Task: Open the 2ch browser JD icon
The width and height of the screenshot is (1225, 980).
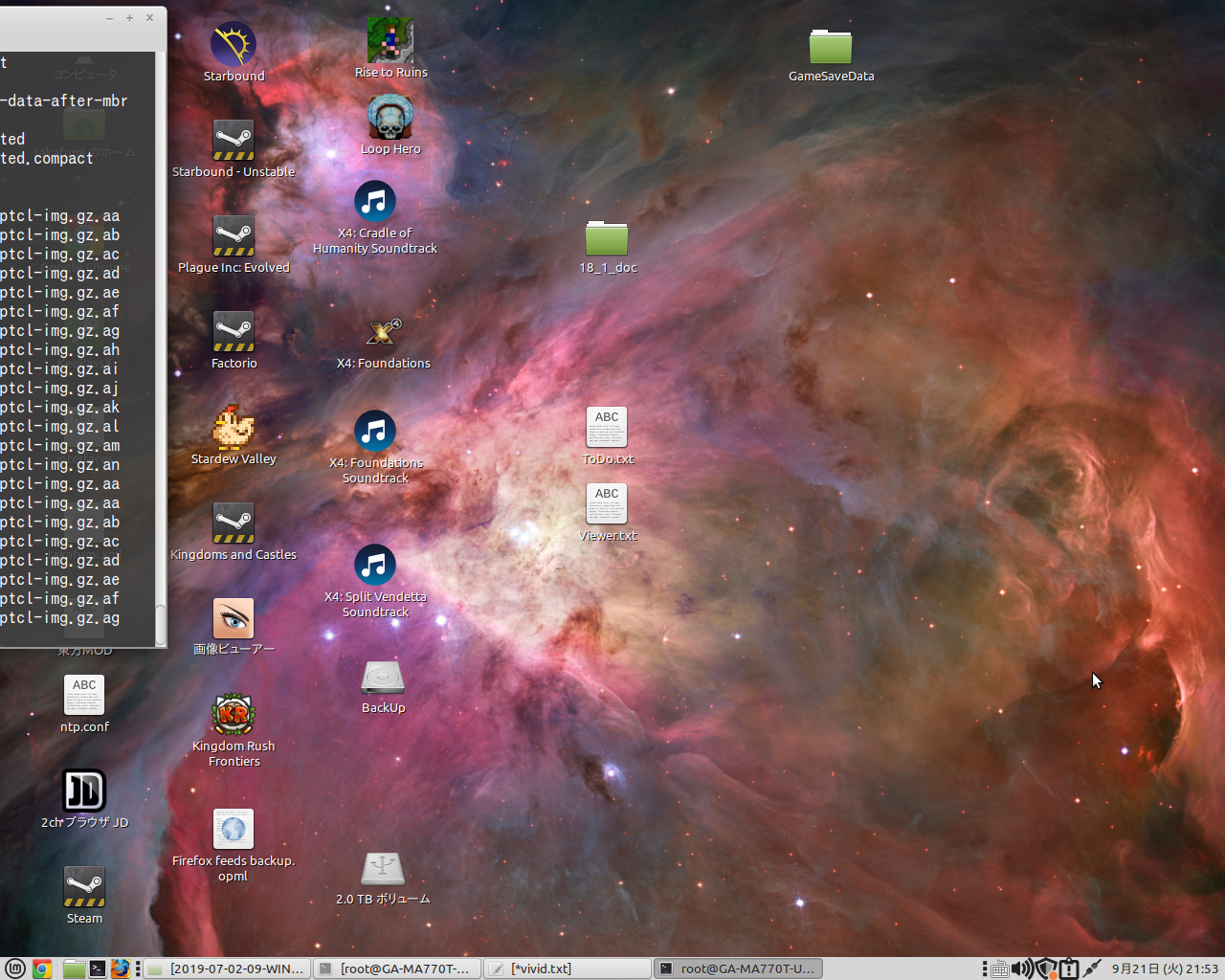Action: tap(84, 791)
